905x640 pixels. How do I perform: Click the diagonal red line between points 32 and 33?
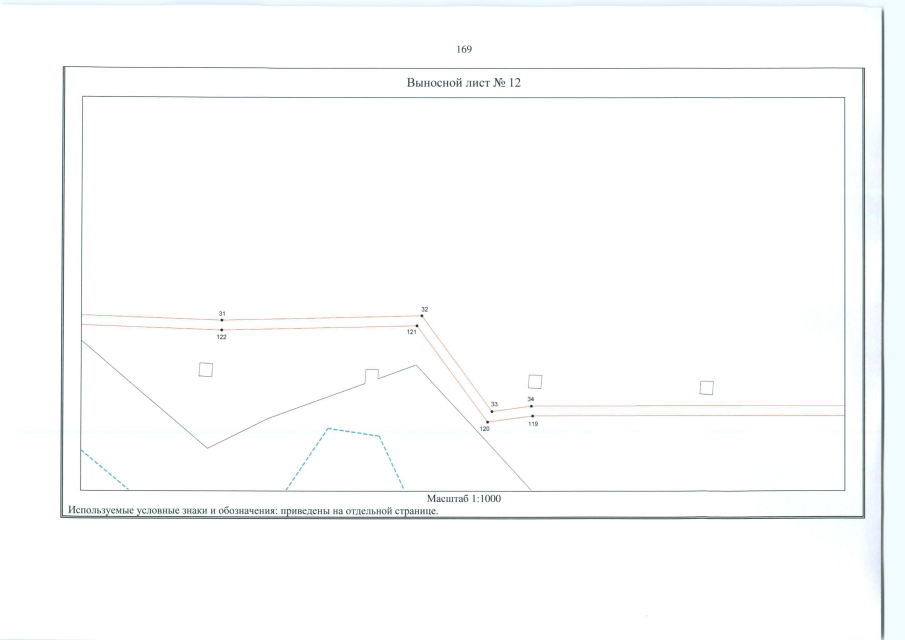coord(457,364)
